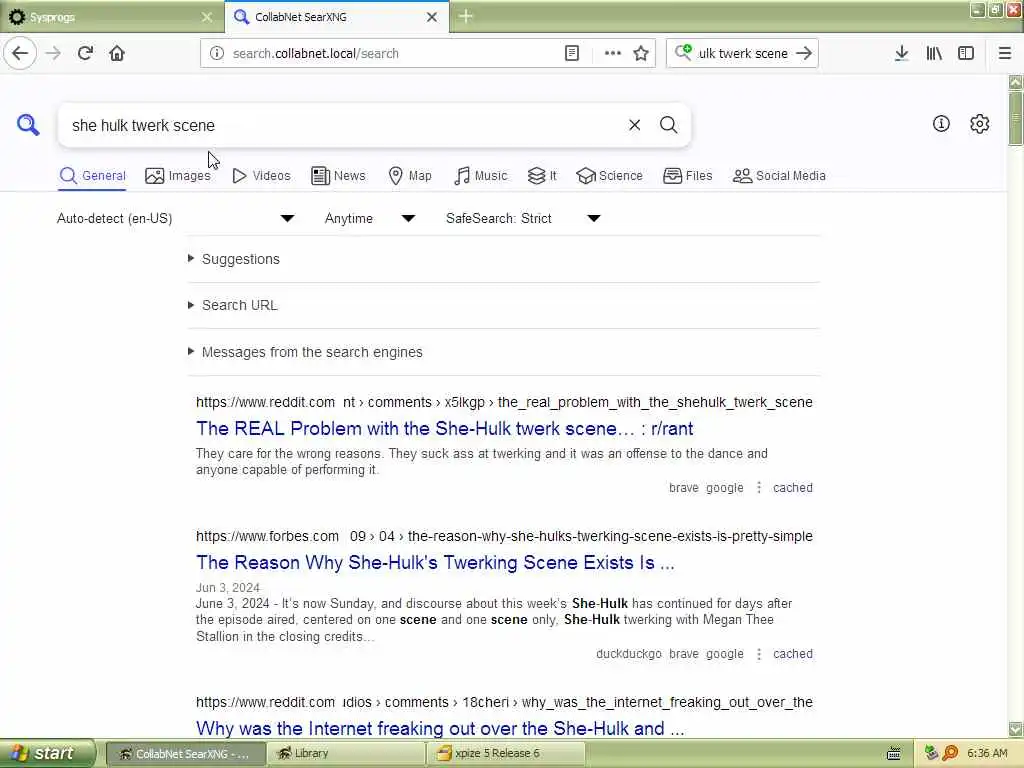This screenshot has width=1024, height=768.
Task: Submit browser search bar with arrow
Action: point(804,53)
